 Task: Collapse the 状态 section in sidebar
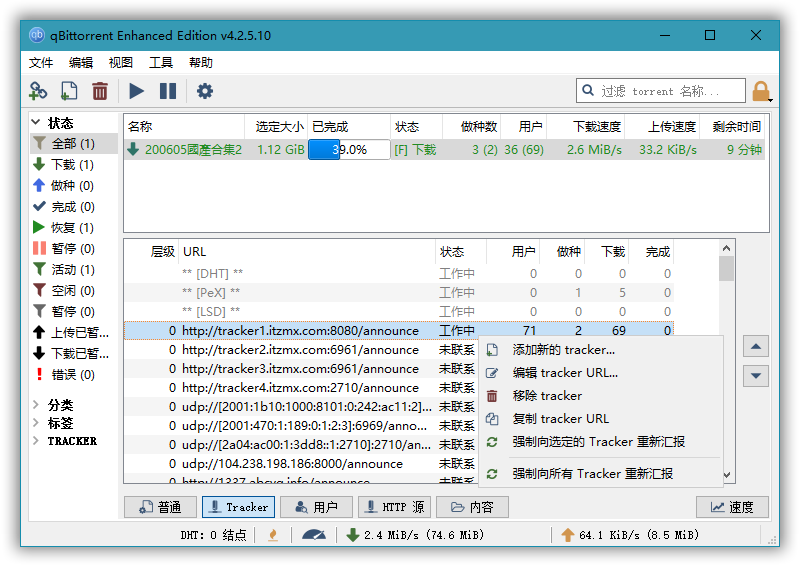38,123
